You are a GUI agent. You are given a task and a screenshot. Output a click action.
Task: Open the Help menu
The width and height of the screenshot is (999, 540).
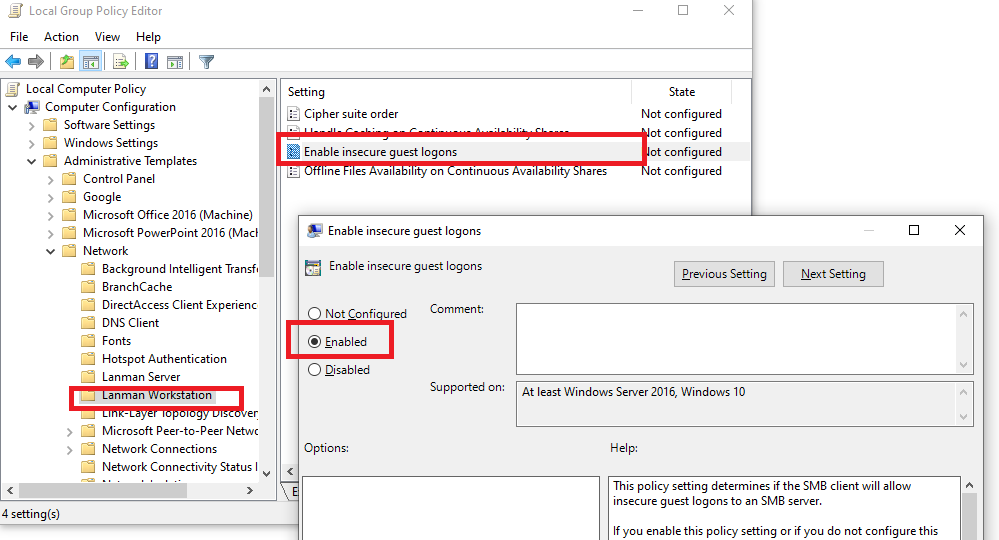click(x=148, y=37)
